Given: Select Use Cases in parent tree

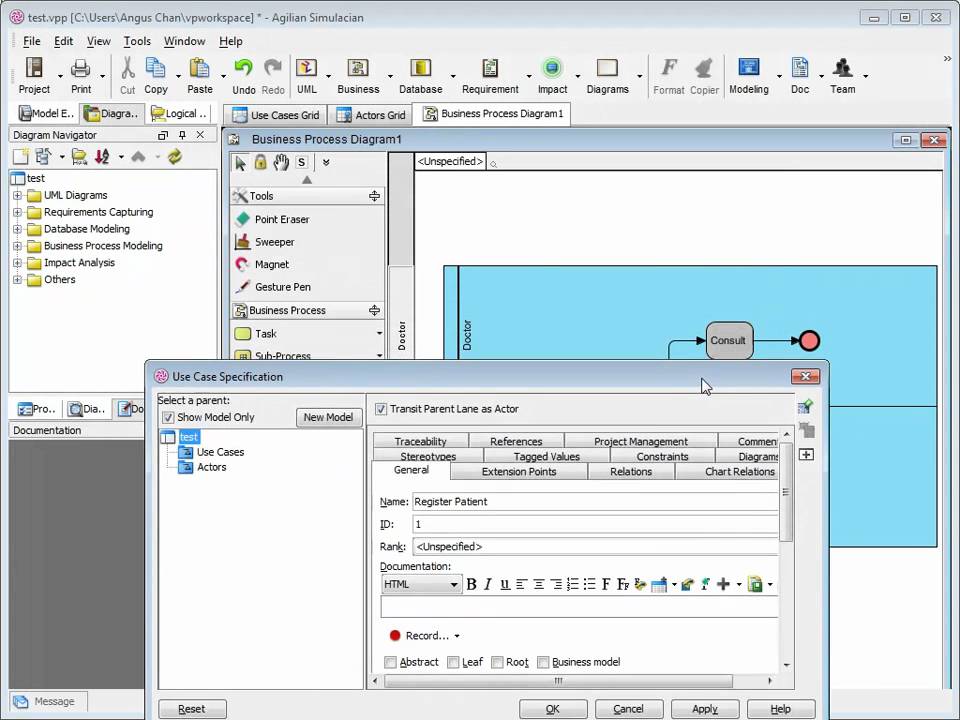Looking at the screenshot, I should (220, 452).
